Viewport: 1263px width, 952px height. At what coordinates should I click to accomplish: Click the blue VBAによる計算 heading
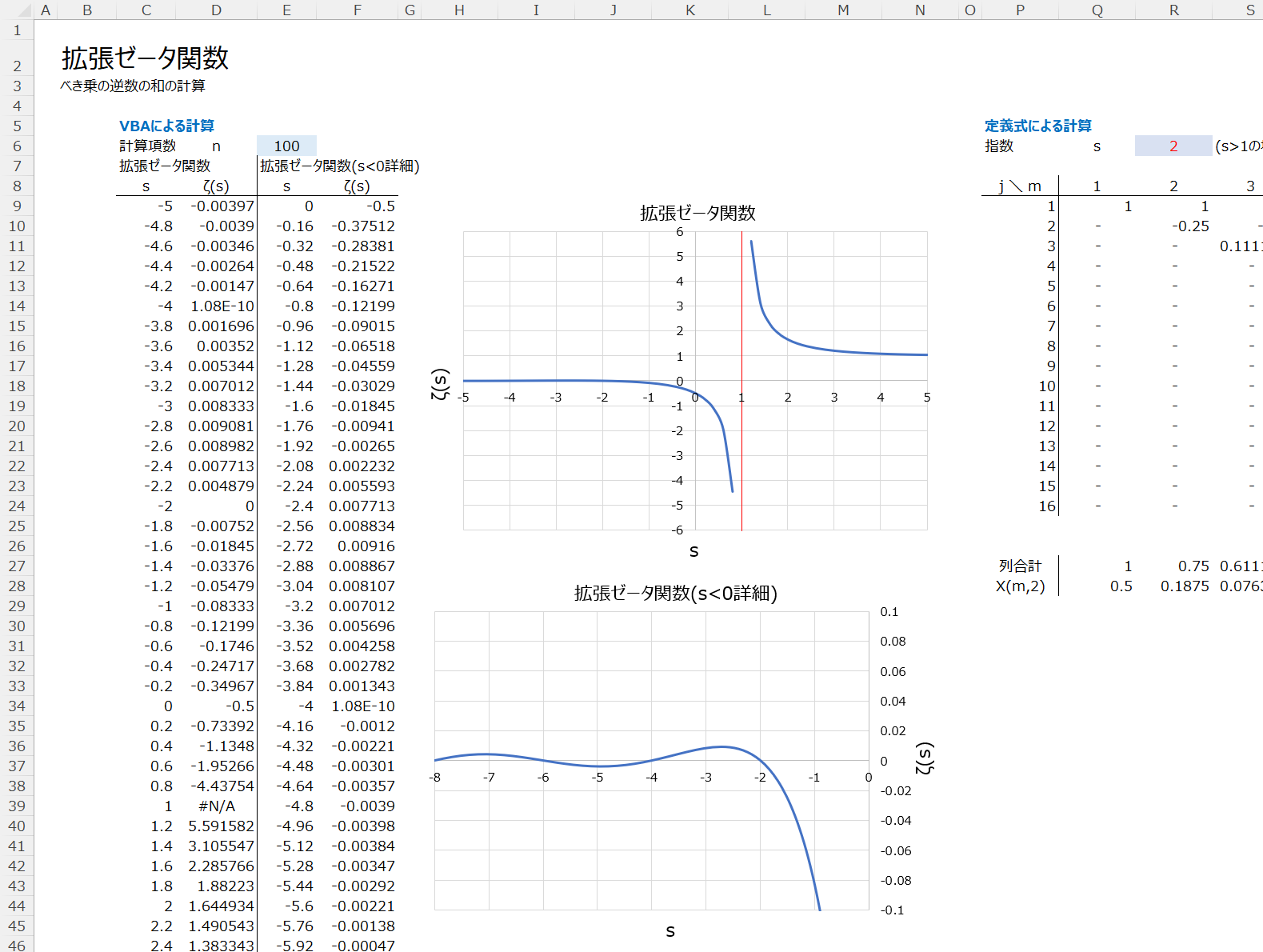pyautogui.click(x=166, y=126)
